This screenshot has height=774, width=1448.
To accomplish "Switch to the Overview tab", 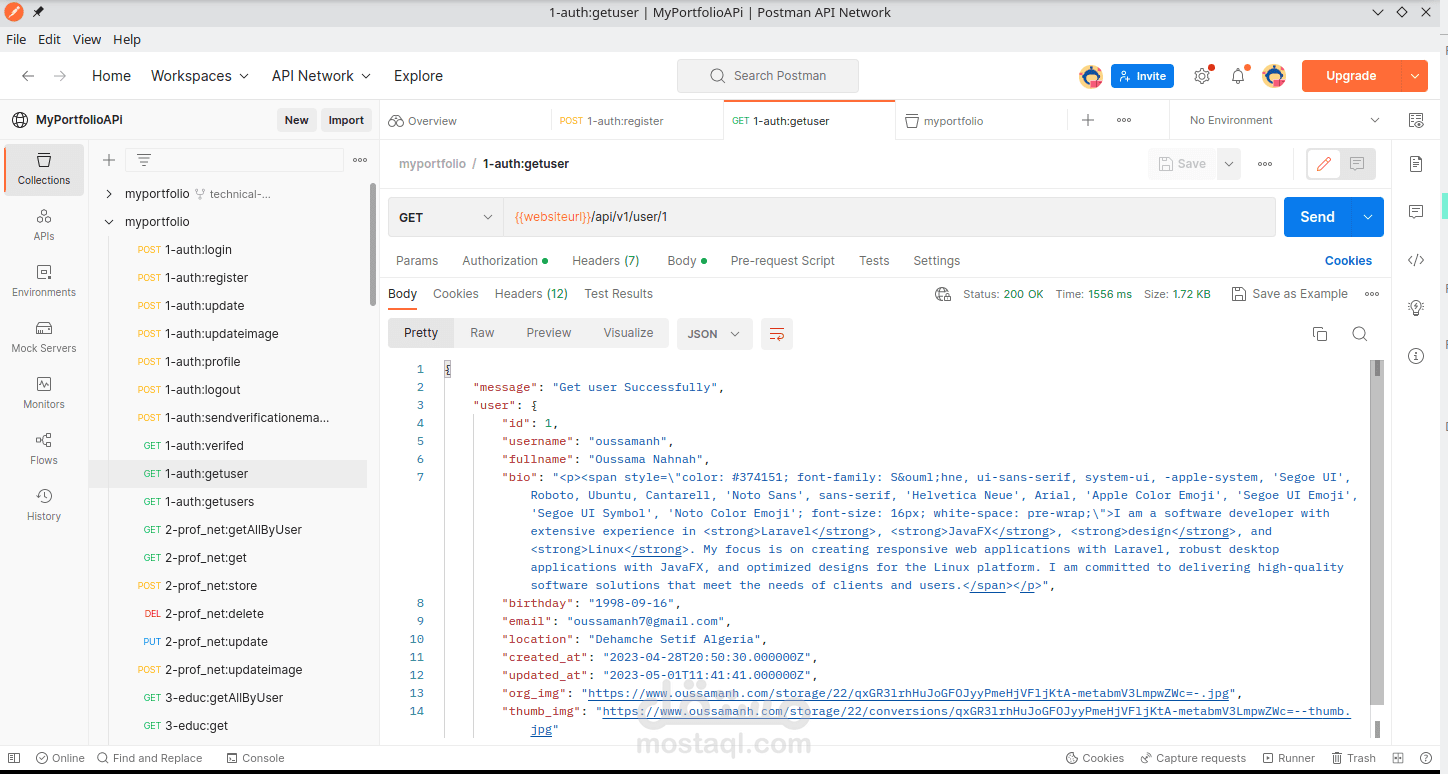I will [466, 120].
